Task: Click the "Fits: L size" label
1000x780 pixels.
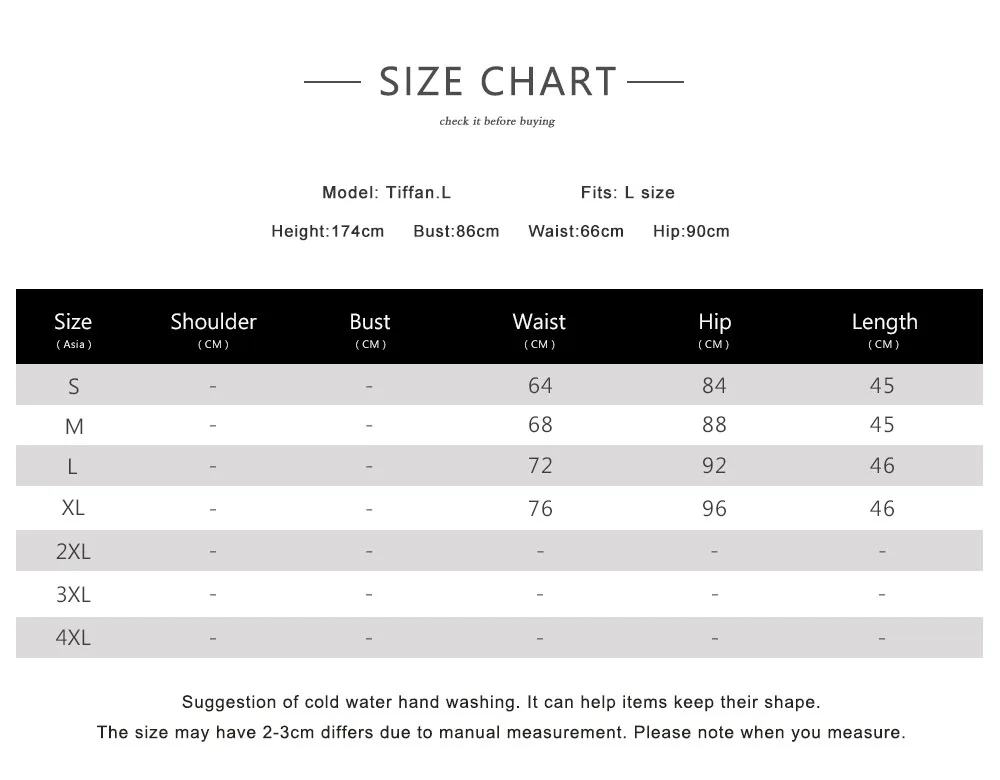Action: point(627,192)
